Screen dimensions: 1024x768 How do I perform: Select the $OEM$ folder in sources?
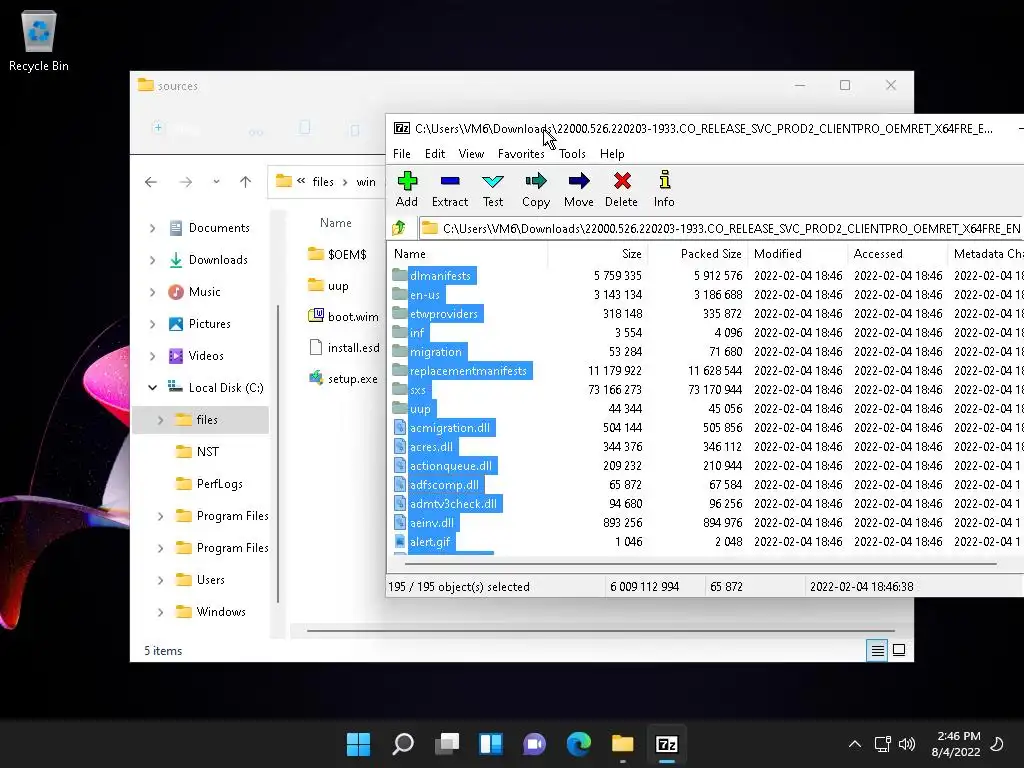pyautogui.click(x=338, y=254)
